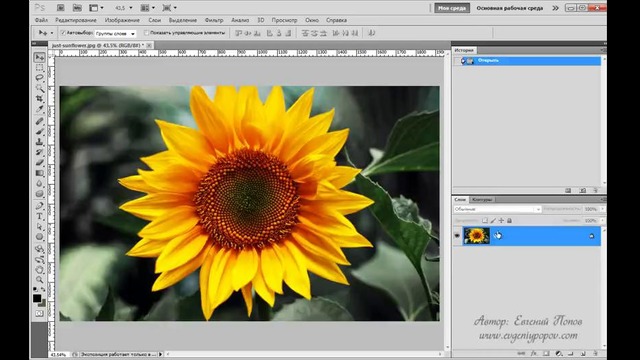Toggle lock position icon
Screen dimensions: 640x360
point(501,220)
